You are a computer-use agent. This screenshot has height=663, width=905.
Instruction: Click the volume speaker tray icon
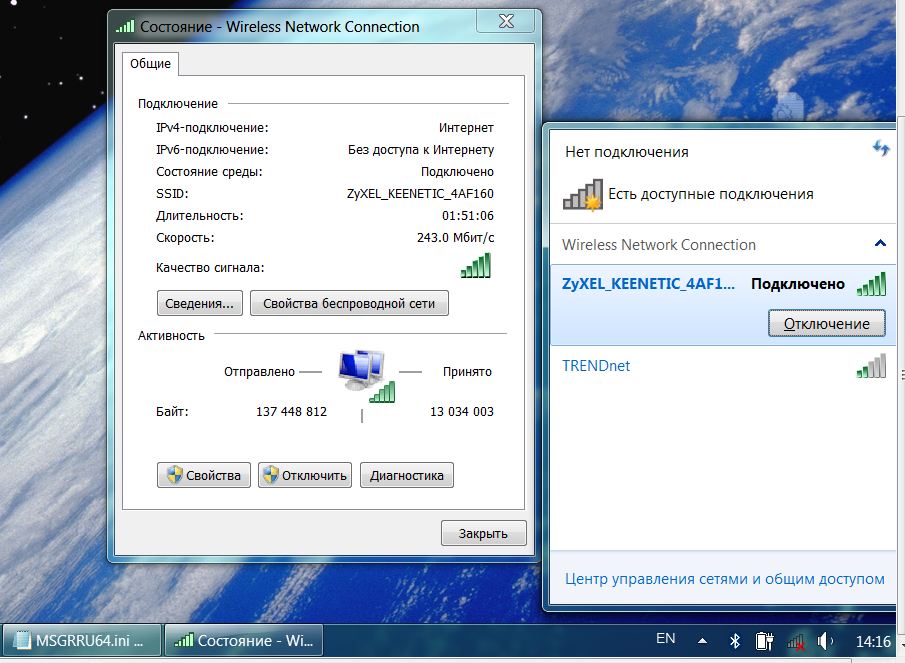click(x=825, y=640)
